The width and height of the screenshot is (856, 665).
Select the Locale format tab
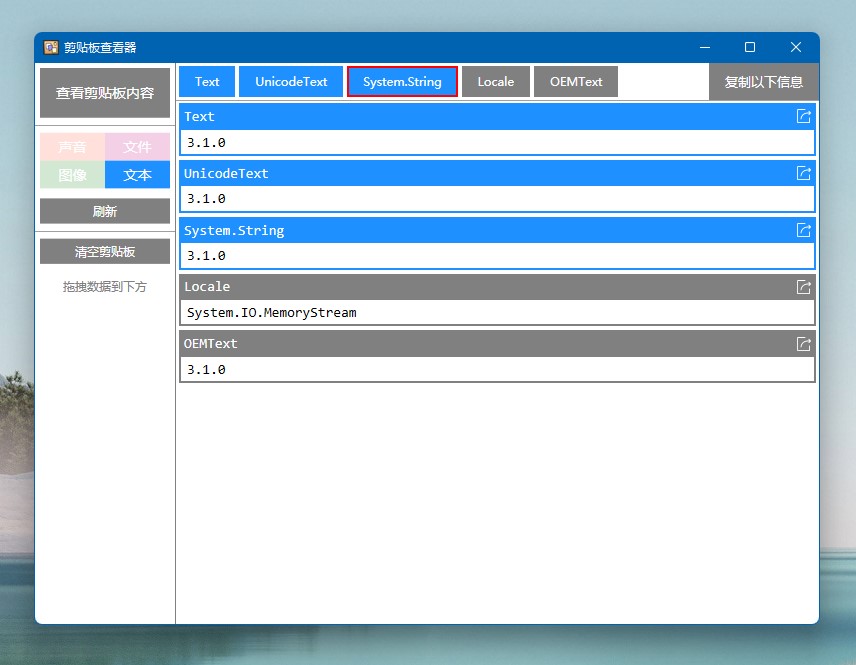tap(496, 81)
